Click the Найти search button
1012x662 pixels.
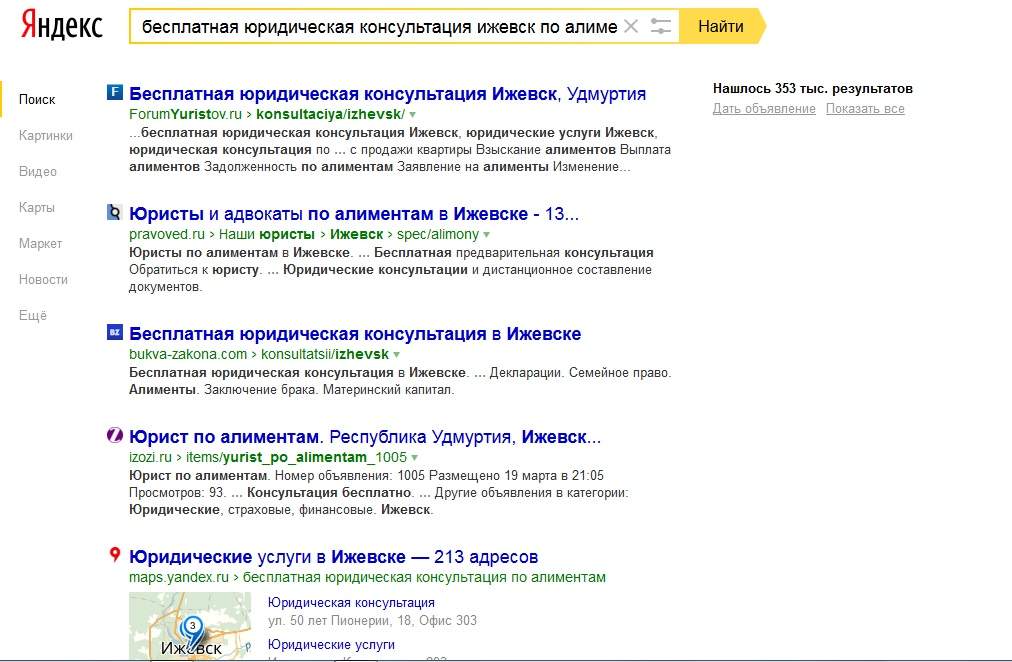click(722, 26)
